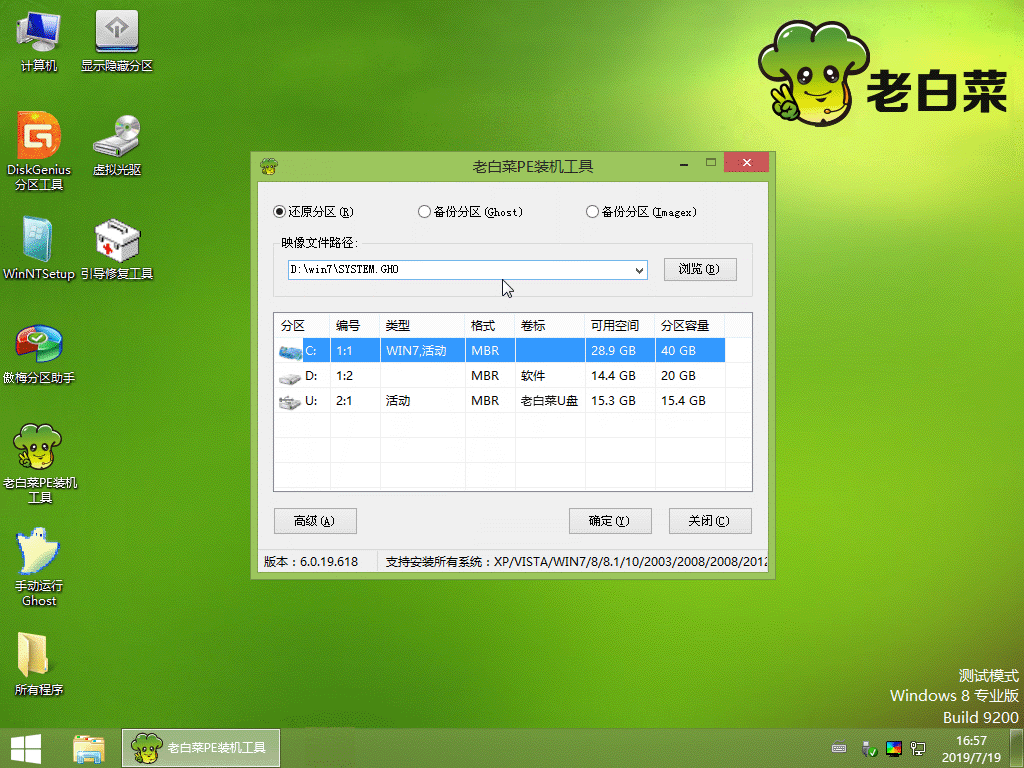
Task: Click the display color tray icon
Action: coord(893,748)
